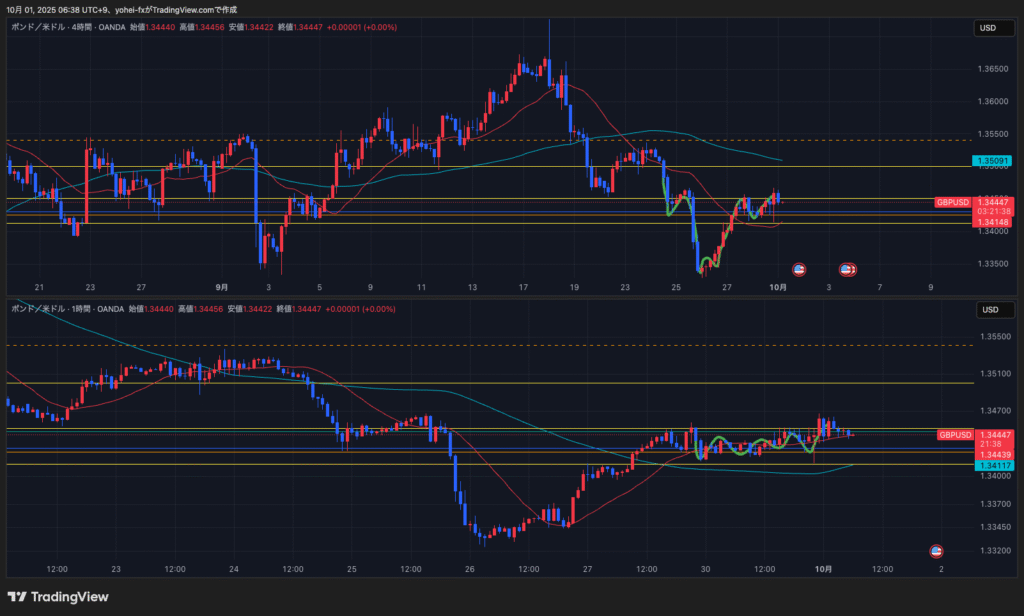Screen dimensions: 1024x616
Task: Click the red 1.34148 moving average price label
Action: 992,222
